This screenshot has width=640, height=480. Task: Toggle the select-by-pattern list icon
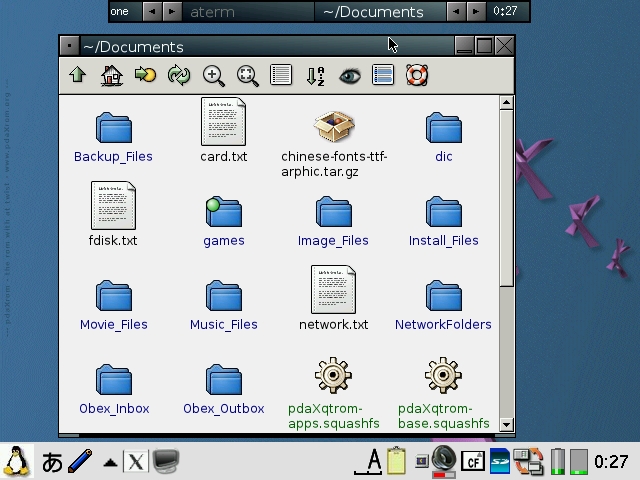[x=281, y=75]
